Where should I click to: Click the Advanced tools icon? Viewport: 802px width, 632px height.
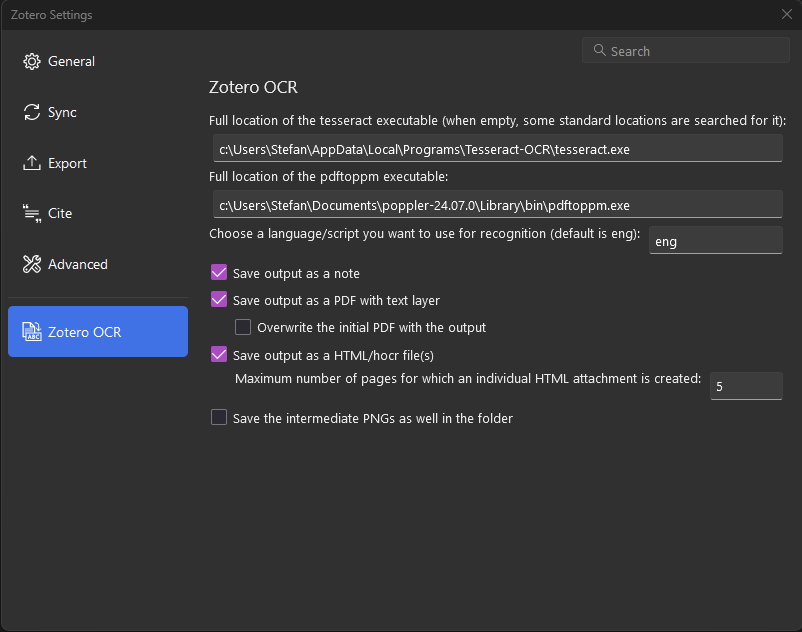point(32,264)
